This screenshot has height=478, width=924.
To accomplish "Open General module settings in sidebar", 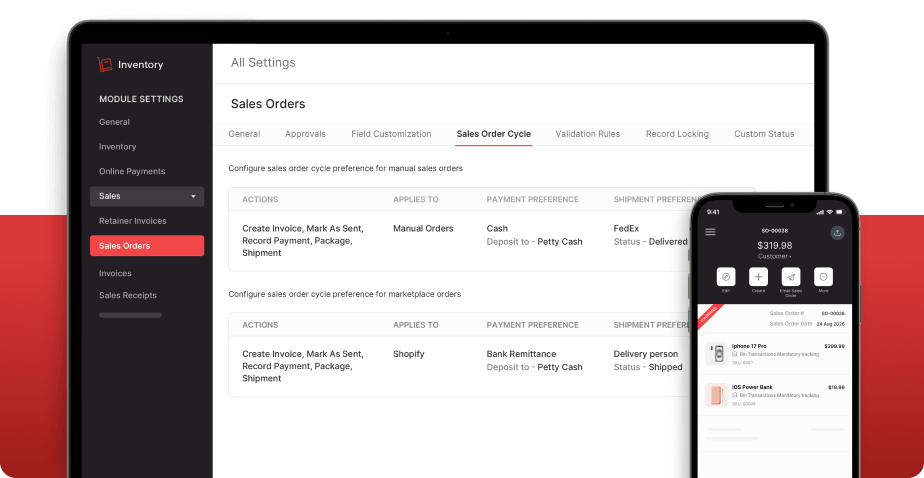I will point(114,122).
